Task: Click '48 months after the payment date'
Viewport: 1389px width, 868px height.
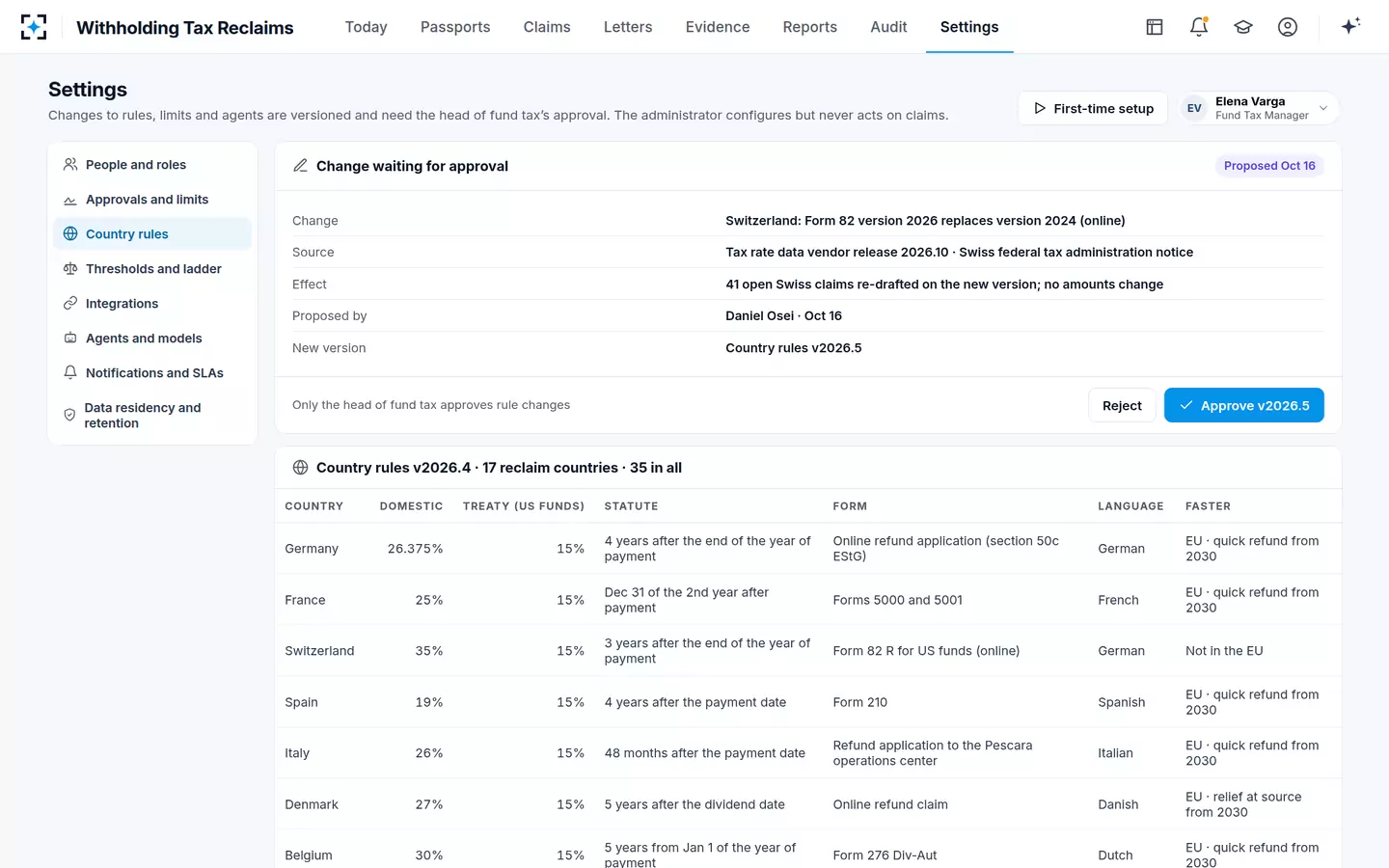Action: (x=705, y=753)
